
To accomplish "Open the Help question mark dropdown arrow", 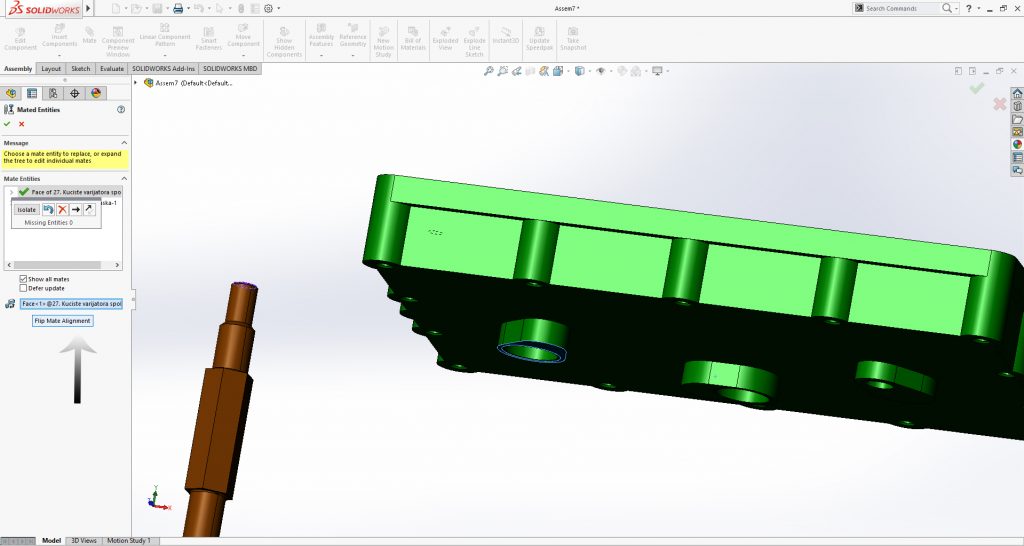I will coord(978,8).
